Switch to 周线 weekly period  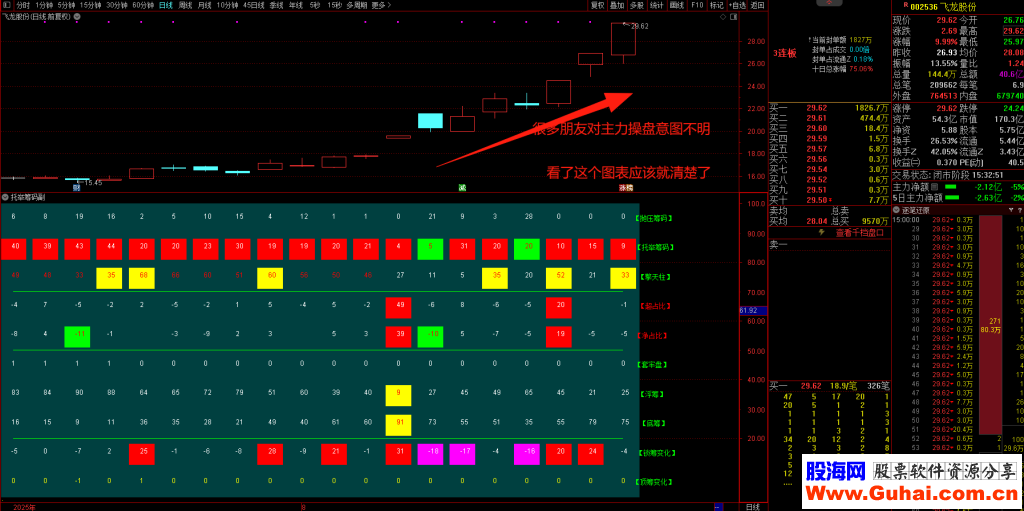coord(185,5)
